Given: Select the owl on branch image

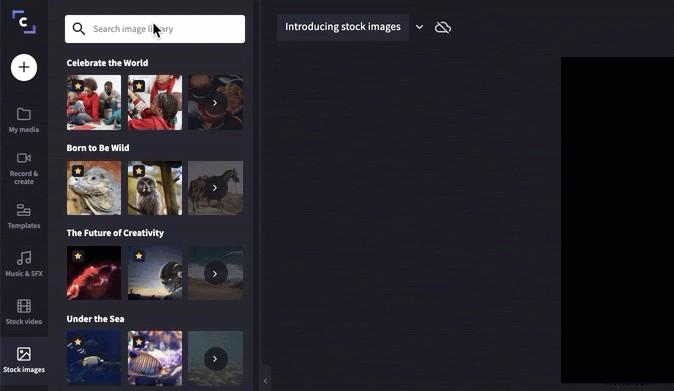Looking at the screenshot, I should click(155, 188).
